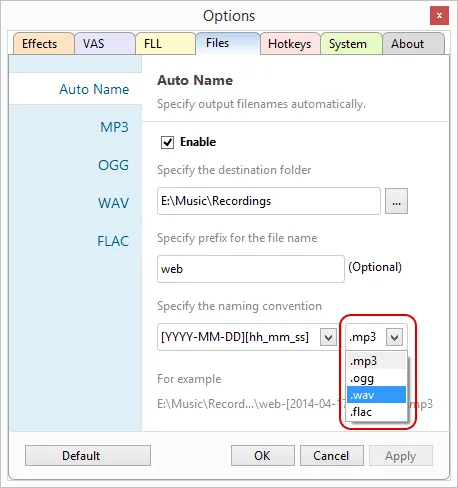458x488 pixels.
Task: Select Auto Name in the sidebar
Action: (x=75, y=89)
